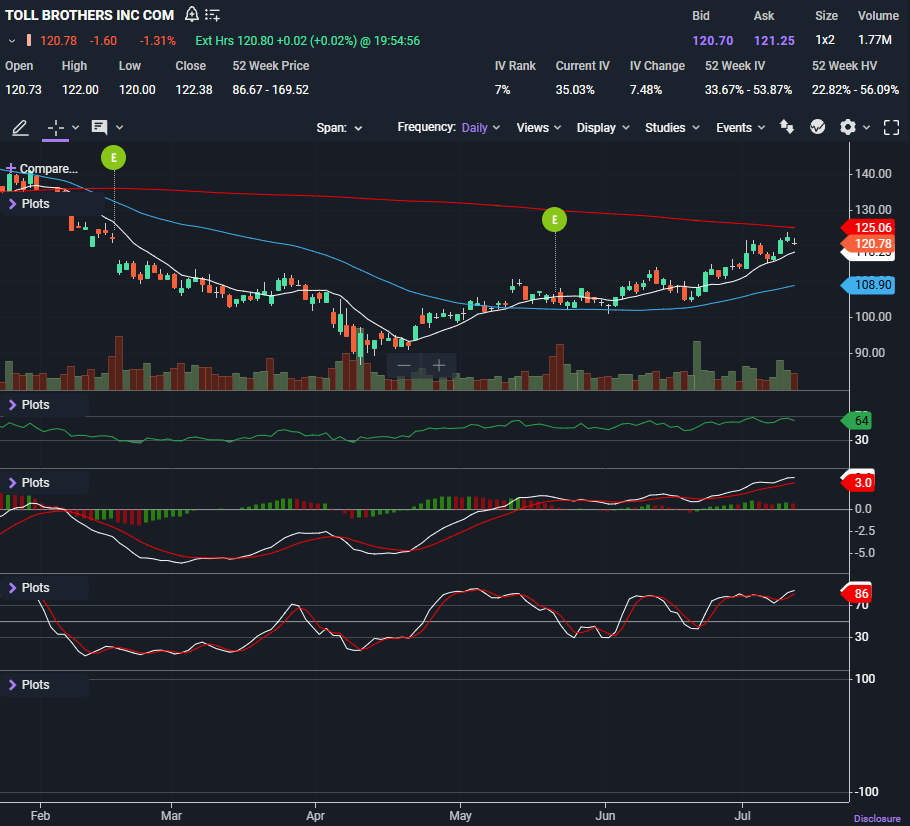Viewport: 910px width, 826px height.
Task: Set a price alert with the bell icon
Action: (192, 15)
